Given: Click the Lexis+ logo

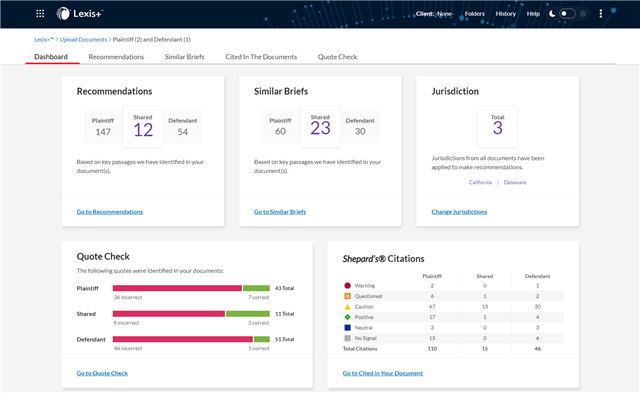Looking at the screenshot, I should click(79, 13).
